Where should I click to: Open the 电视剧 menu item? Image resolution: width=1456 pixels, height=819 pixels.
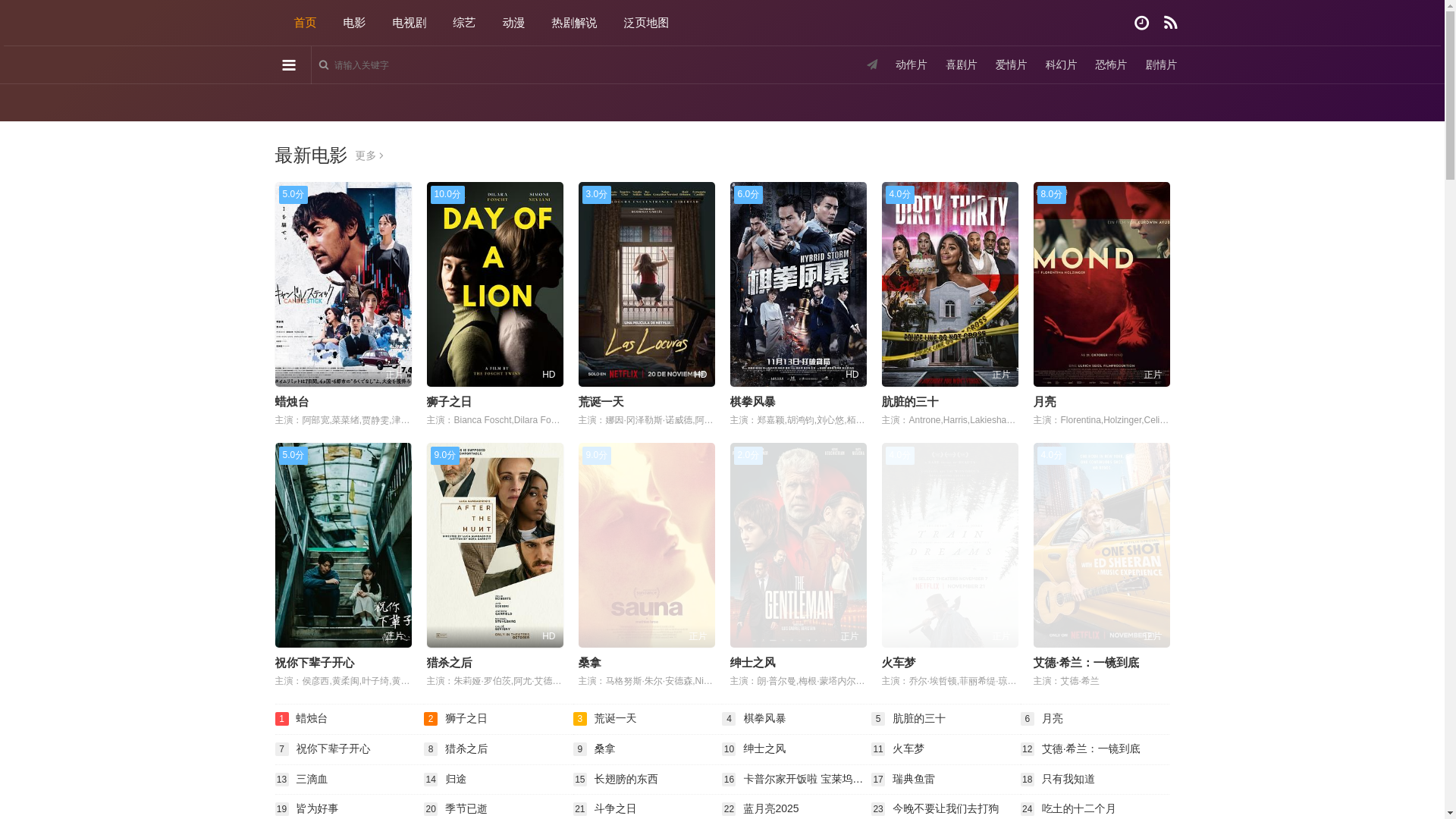click(x=409, y=23)
